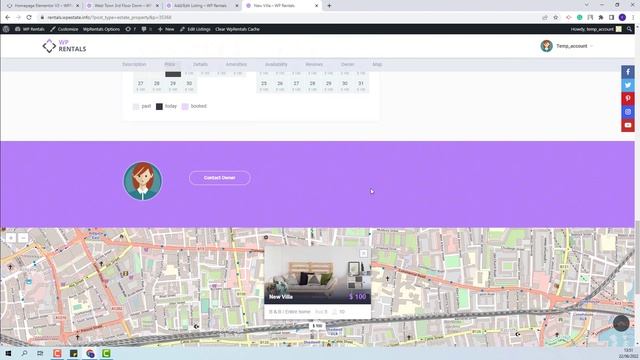Click Edit Listings in the admin bar
Viewport: 640px width, 360px height.
tap(195, 29)
